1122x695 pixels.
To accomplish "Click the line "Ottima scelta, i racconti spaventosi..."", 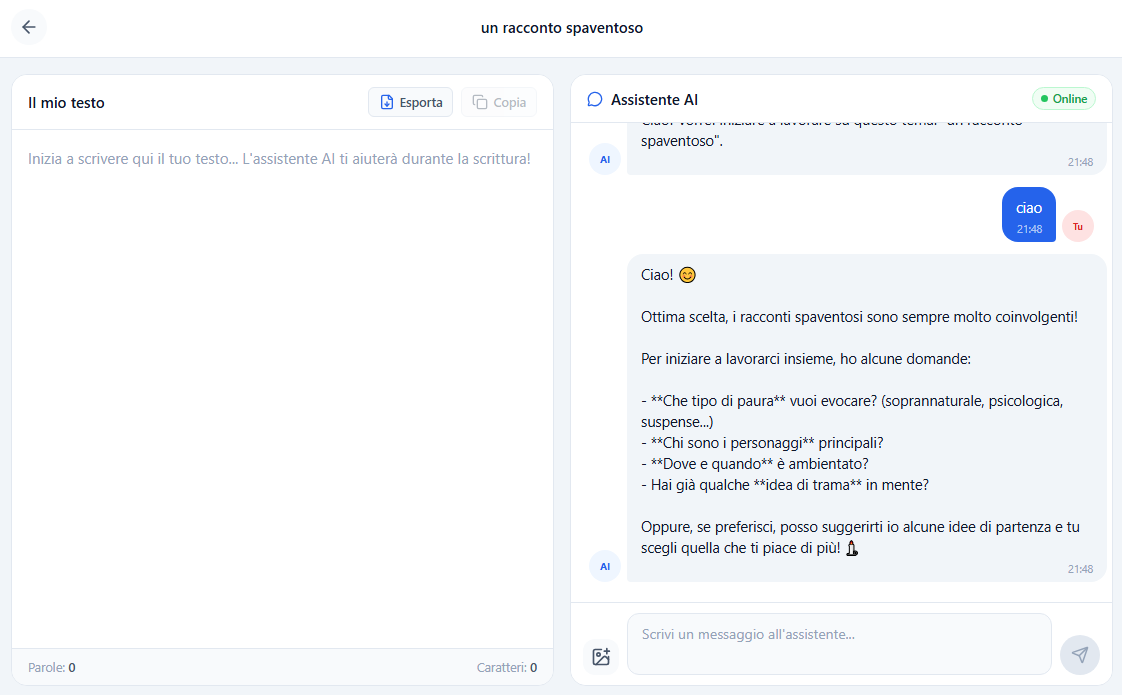I will (859, 317).
